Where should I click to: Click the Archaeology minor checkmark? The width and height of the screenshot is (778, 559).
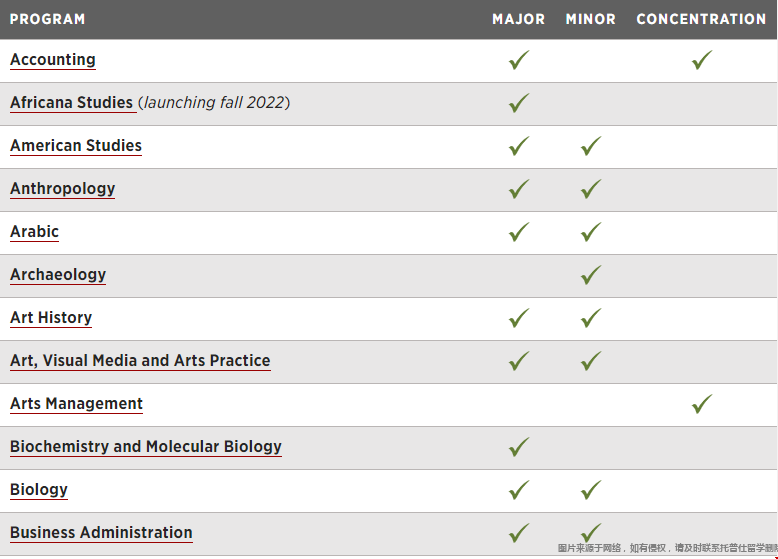pyautogui.click(x=591, y=275)
